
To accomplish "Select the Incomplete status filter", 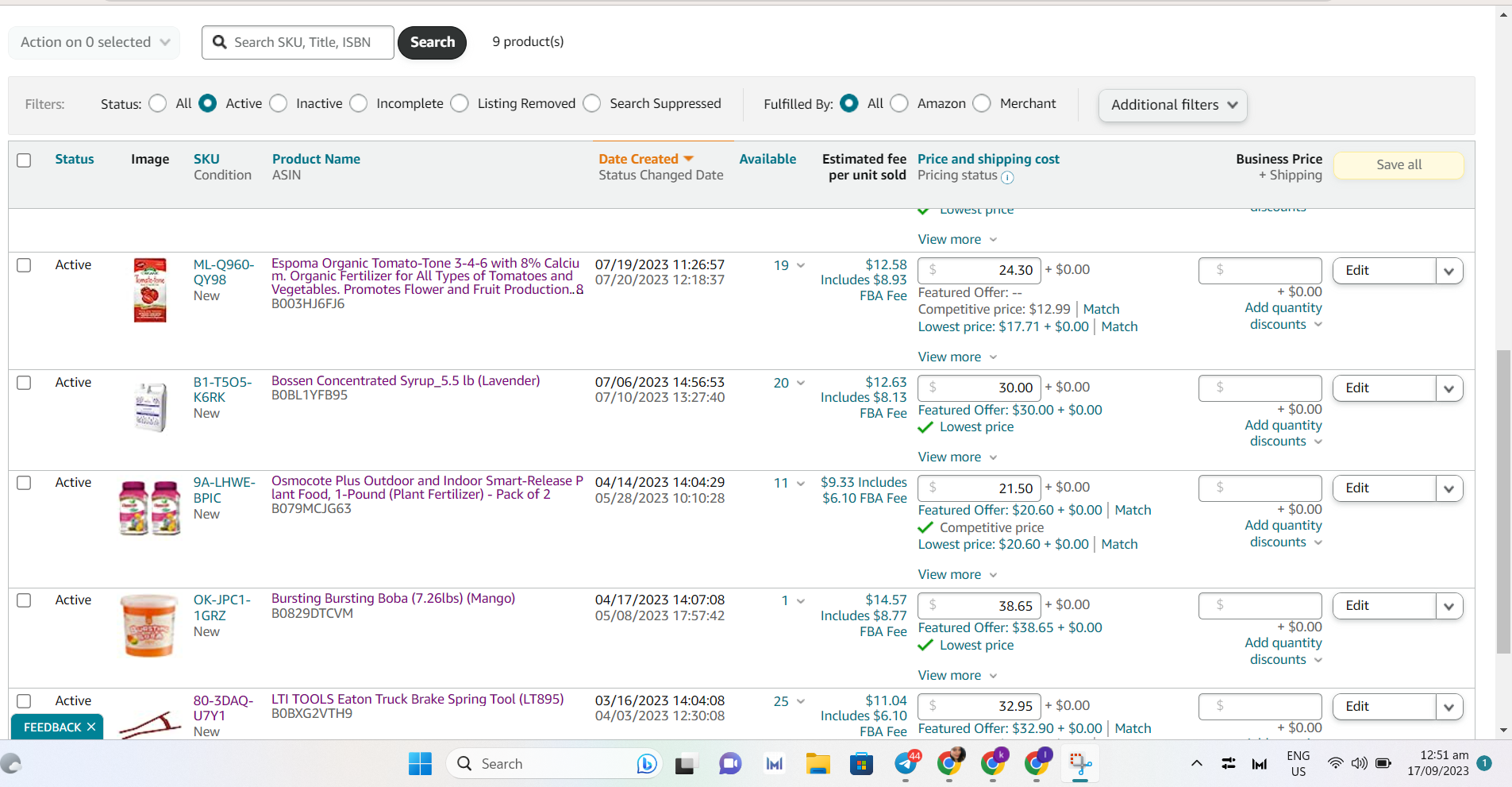I will coord(359,103).
